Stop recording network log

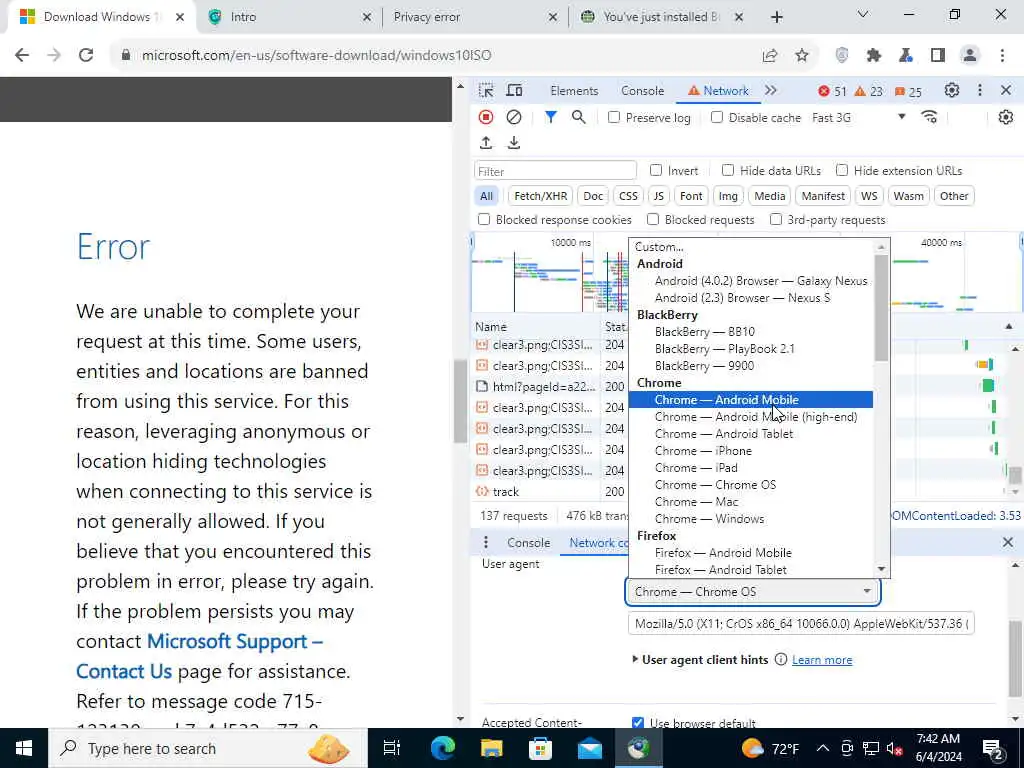pyautogui.click(x=486, y=117)
